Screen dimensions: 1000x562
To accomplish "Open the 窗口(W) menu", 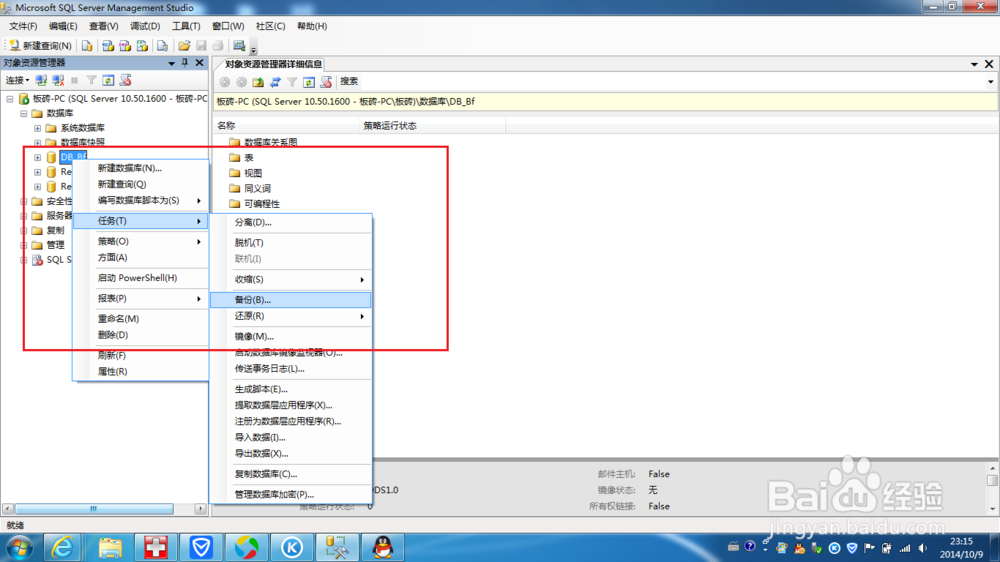I will 228,26.
